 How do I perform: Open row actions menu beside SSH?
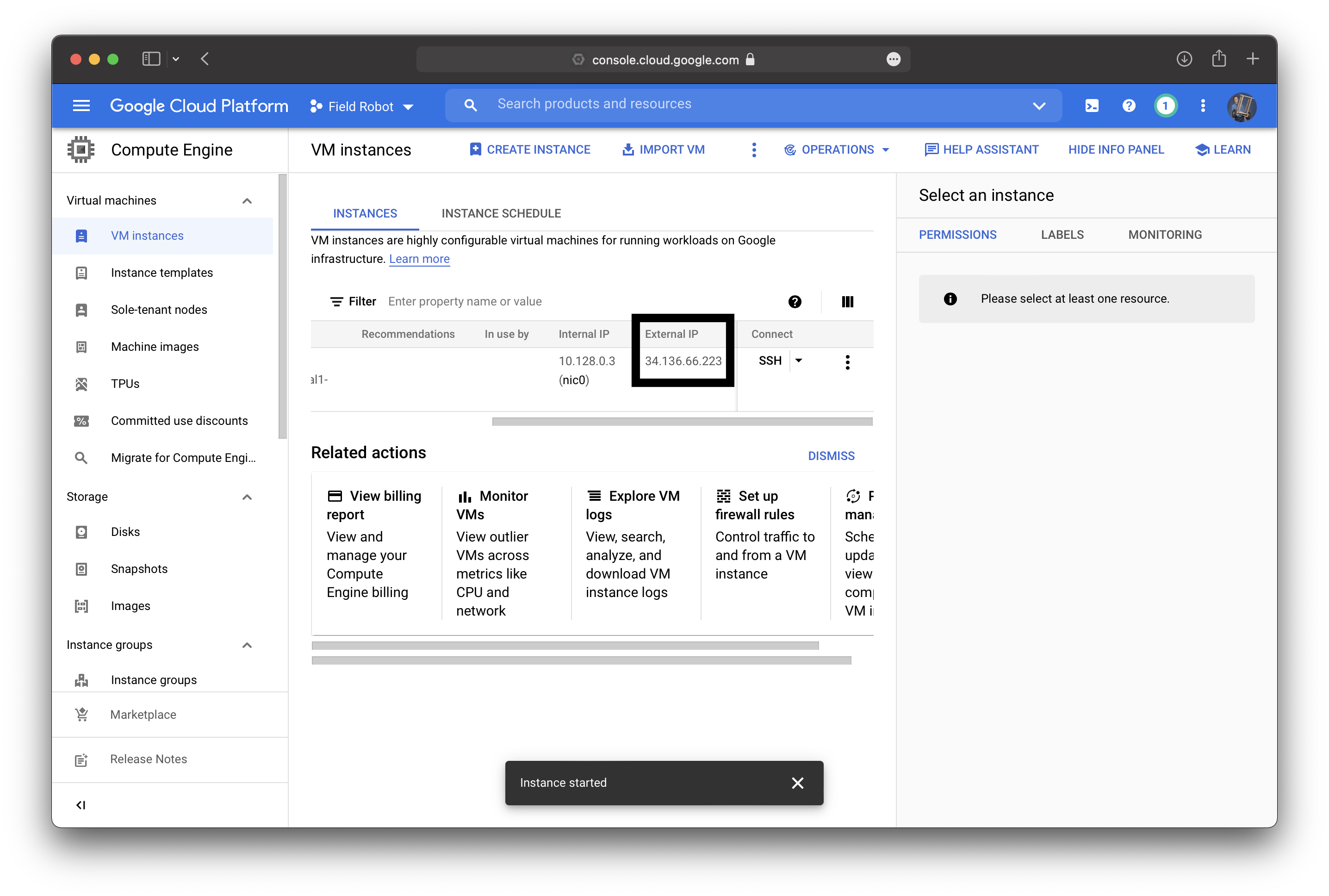point(847,362)
